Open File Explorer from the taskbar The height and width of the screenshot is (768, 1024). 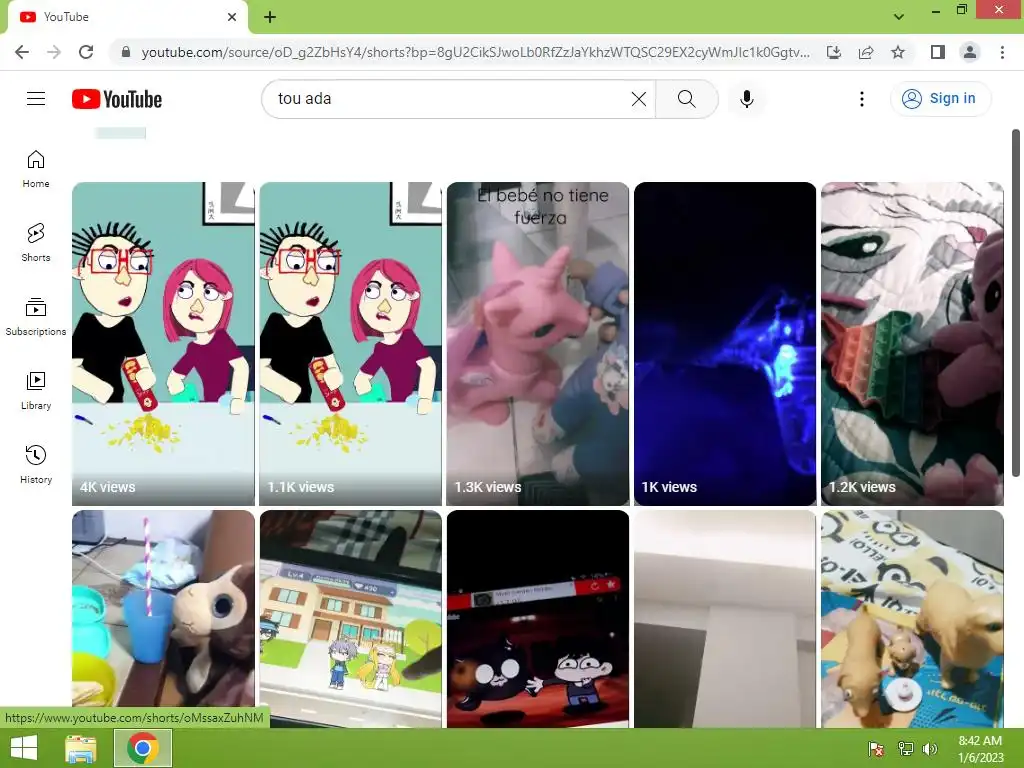(80, 748)
